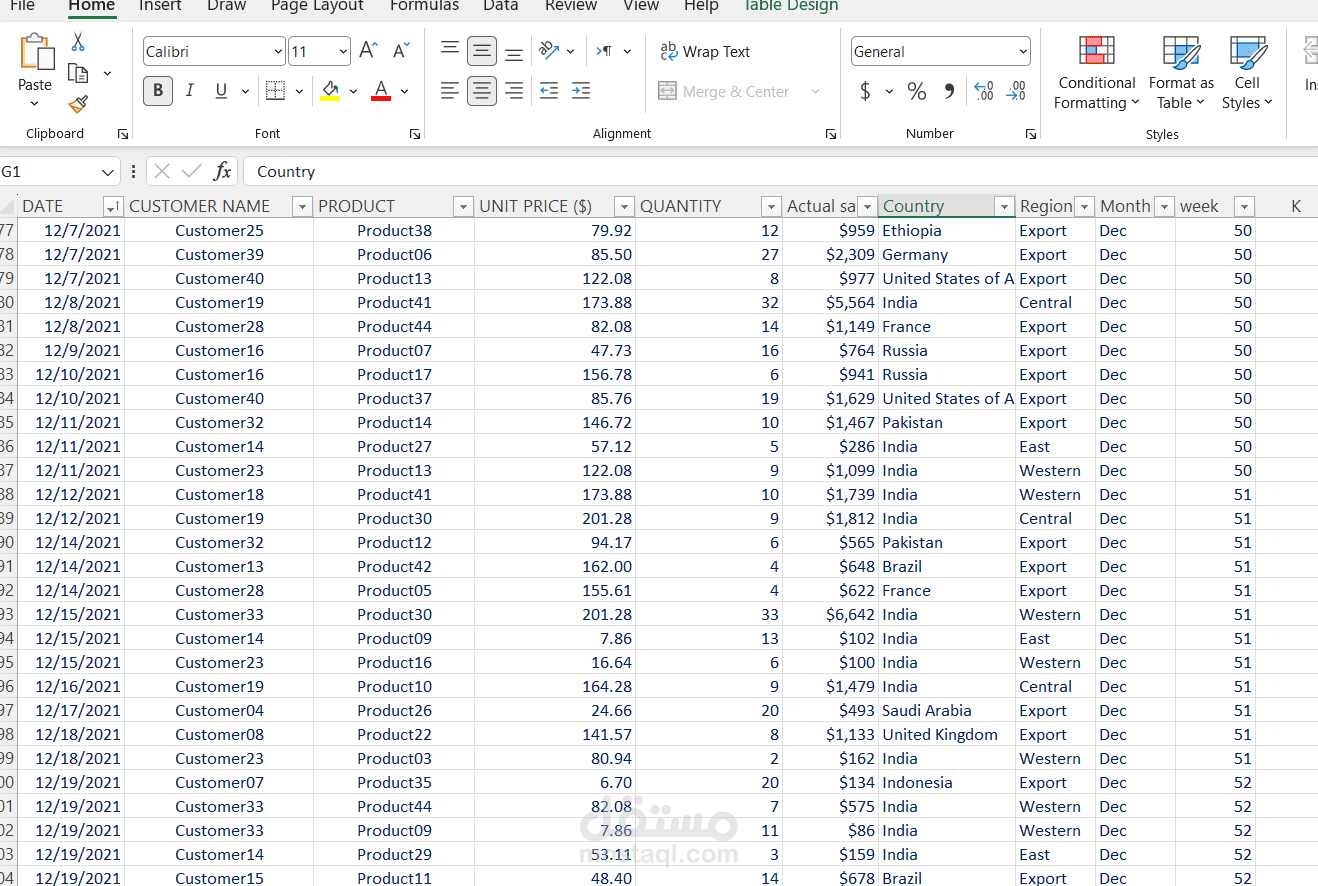1318x886 pixels.
Task: Click the Orientation text-angle icon
Action: pyautogui.click(x=549, y=51)
